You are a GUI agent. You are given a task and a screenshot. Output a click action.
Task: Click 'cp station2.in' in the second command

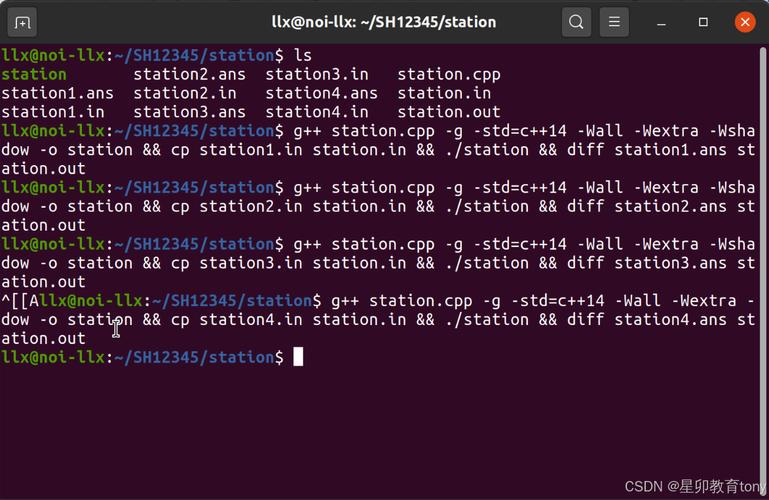coord(237,206)
